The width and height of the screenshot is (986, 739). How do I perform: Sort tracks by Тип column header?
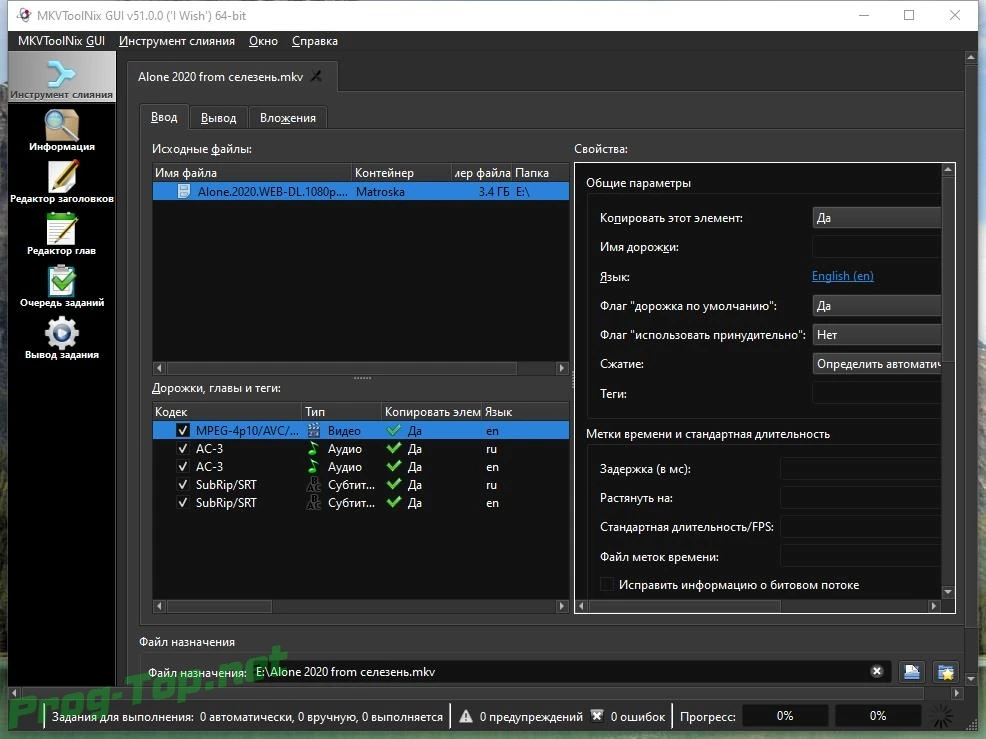(341, 411)
